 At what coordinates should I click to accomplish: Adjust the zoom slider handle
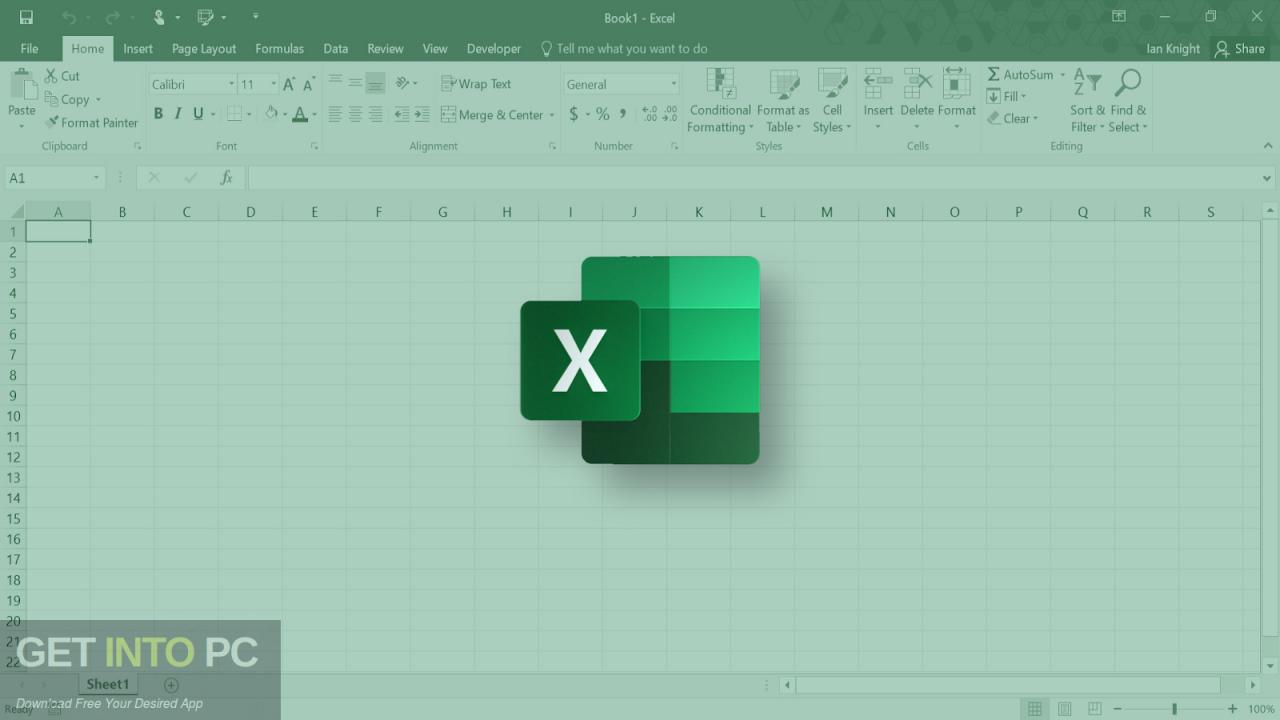click(1174, 709)
